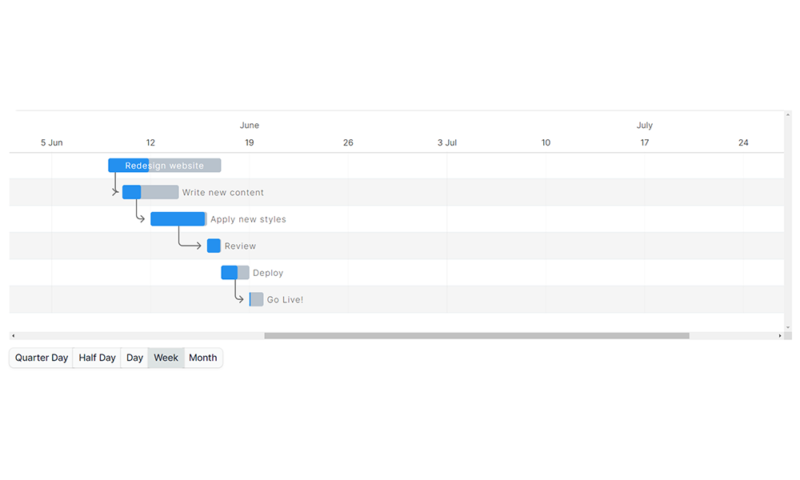Select the Week view mode
This screenshot has width=800, height=480.
[x=166, y=358]
